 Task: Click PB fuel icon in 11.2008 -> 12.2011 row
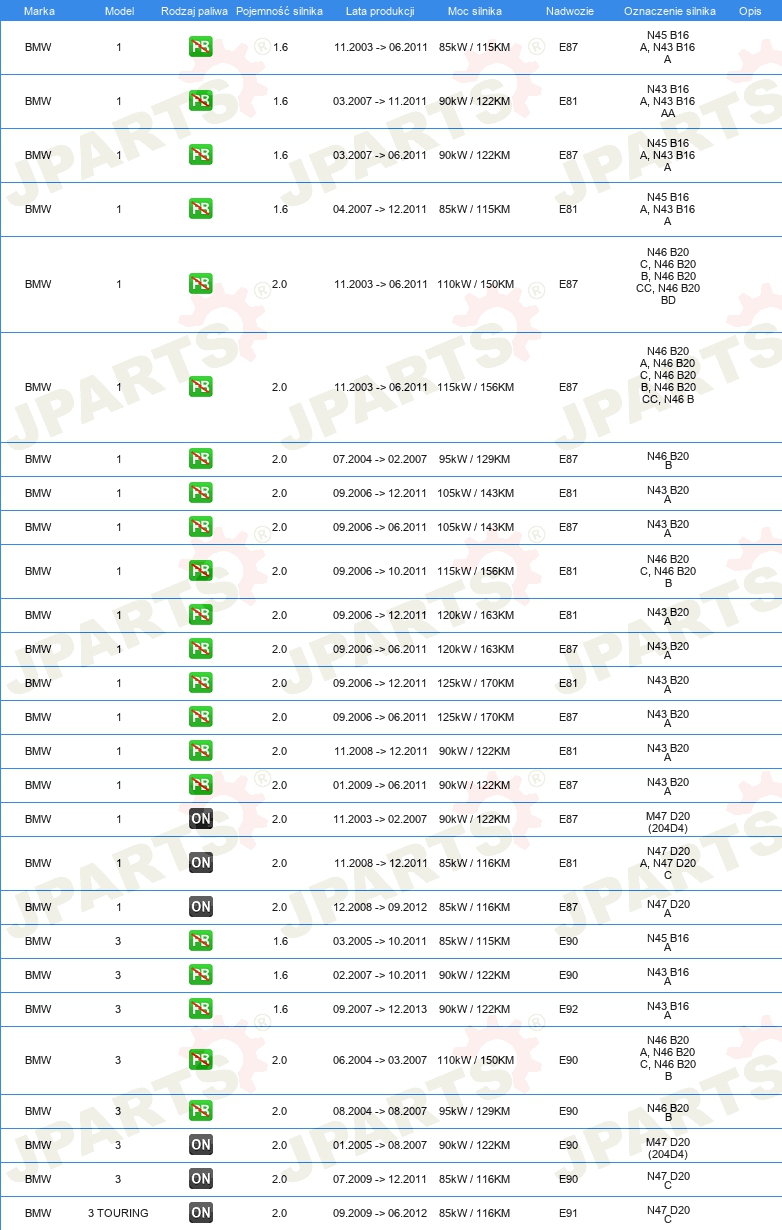coord(201,751)
